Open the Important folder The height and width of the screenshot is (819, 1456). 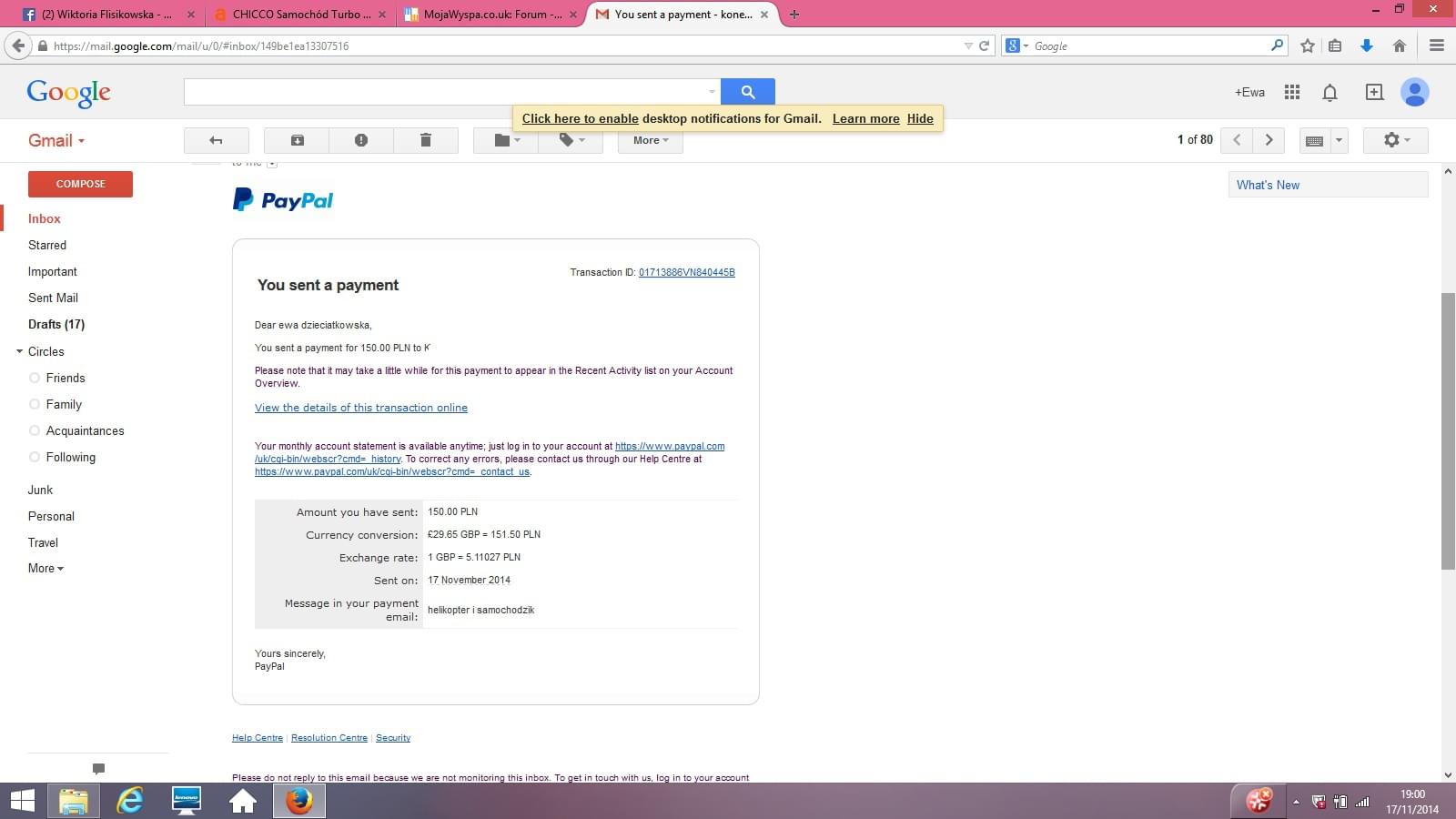tap(53, 271)
